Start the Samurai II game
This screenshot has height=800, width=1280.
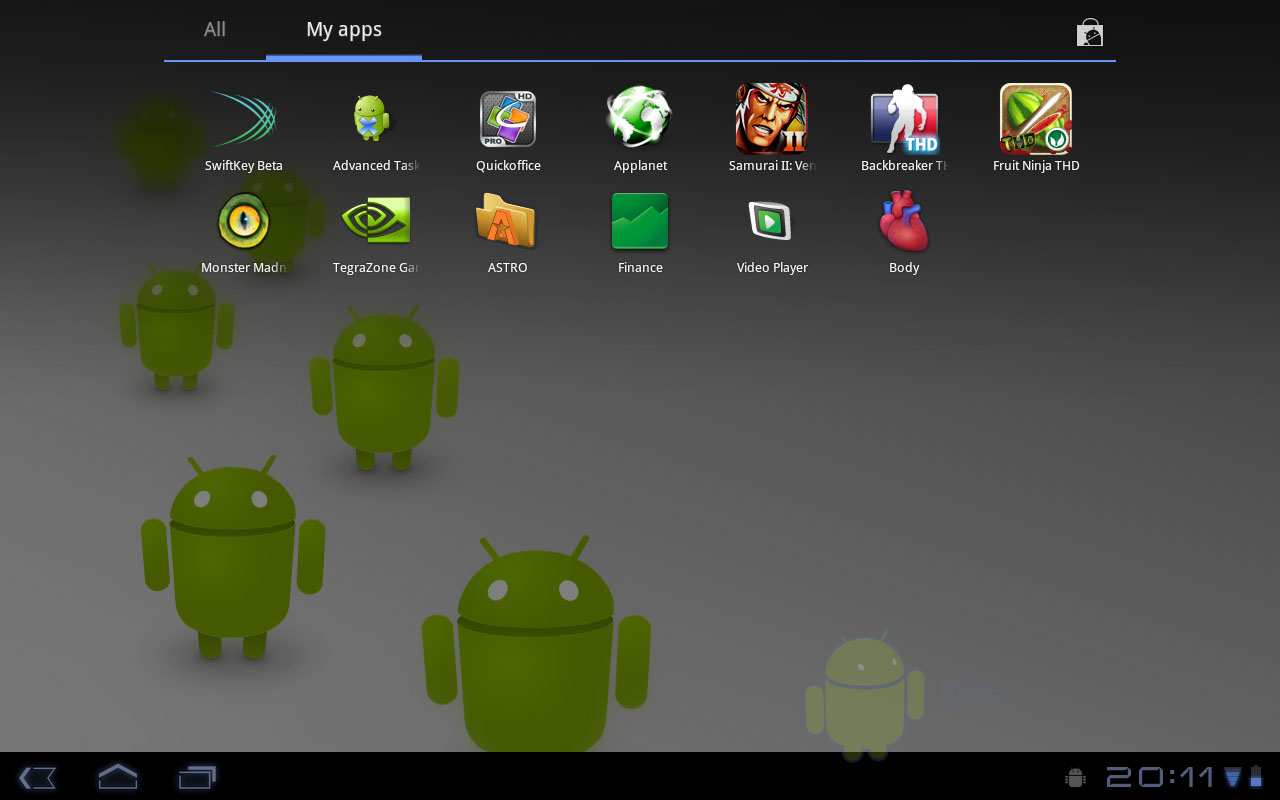coord(772,130)
